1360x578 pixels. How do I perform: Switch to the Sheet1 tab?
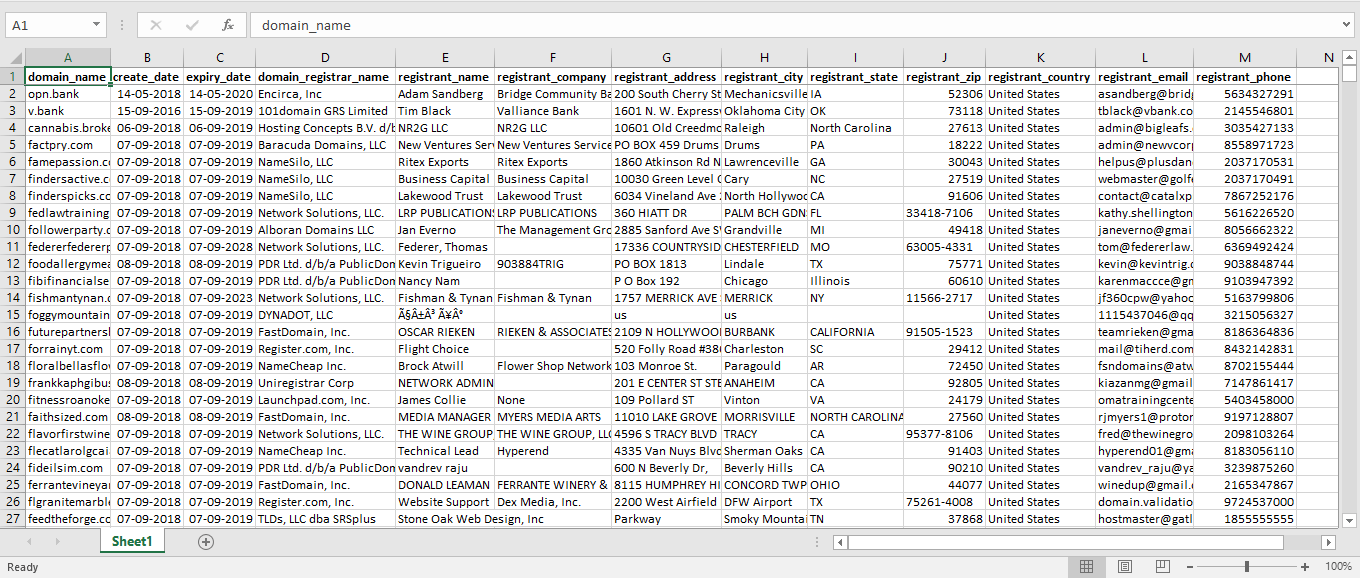tap(132, 541)
